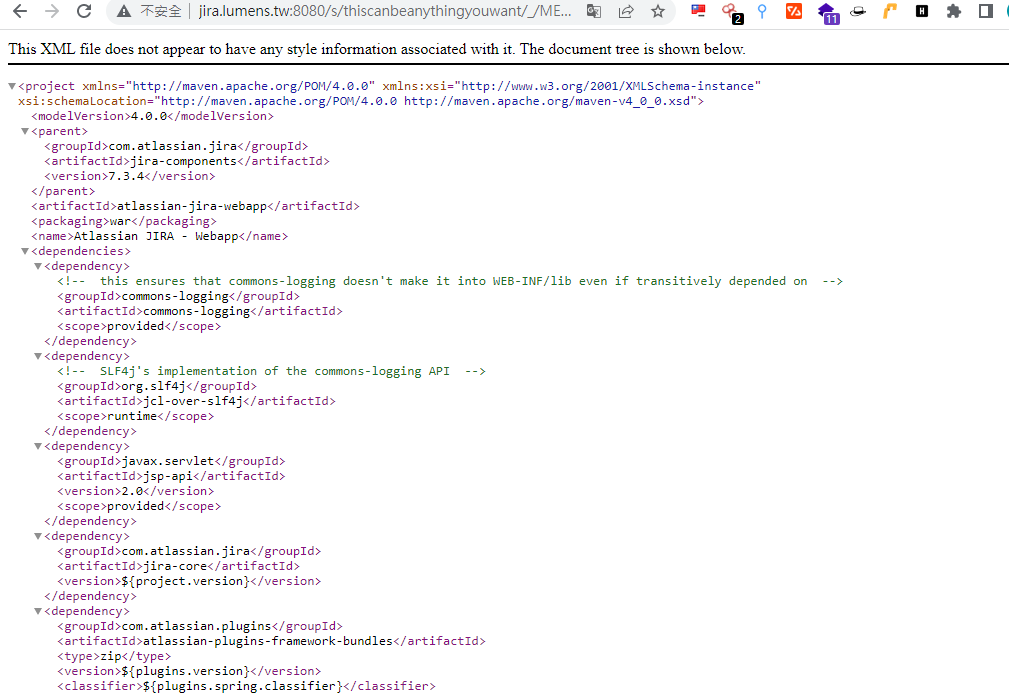Open the Google Translate page icon

click(x=594, y=11)
